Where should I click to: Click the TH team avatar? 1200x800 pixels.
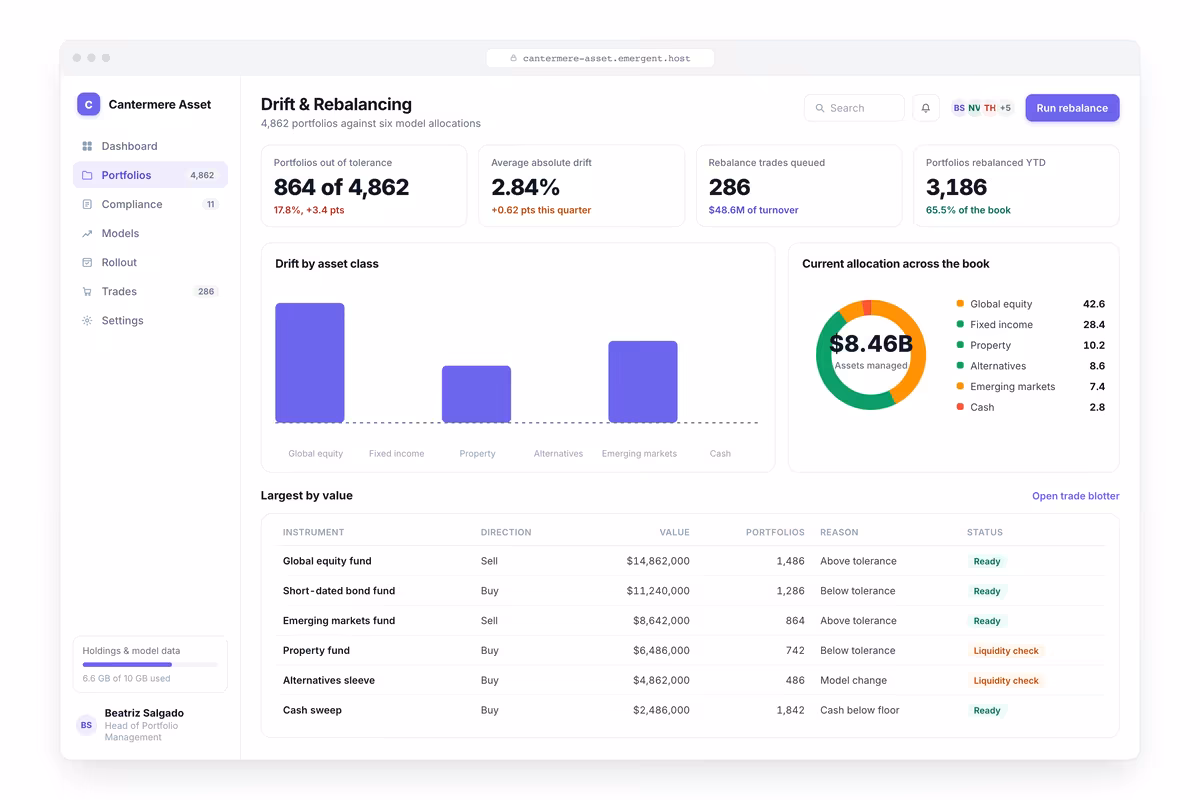(990, 108)
